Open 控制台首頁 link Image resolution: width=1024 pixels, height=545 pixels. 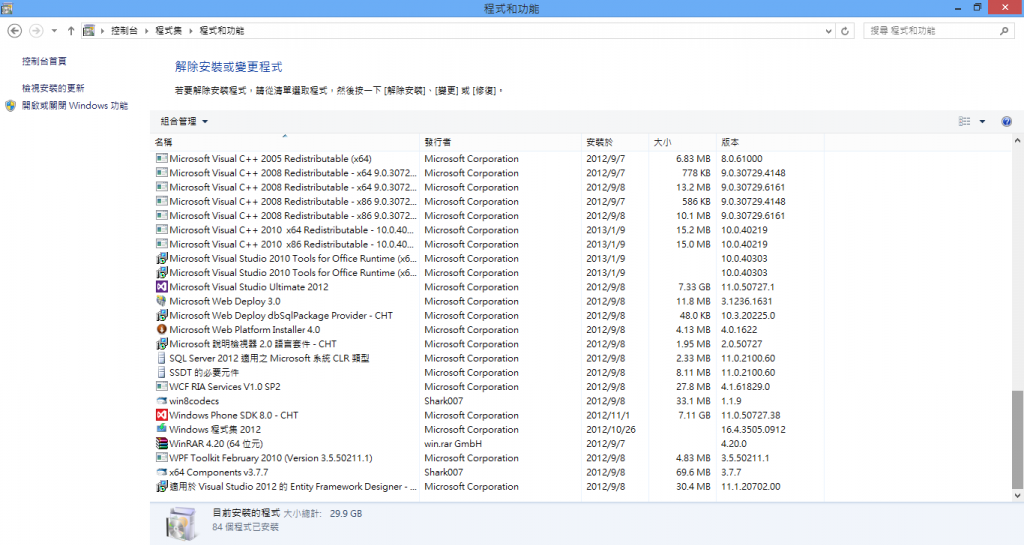click(x=44, y=61)
